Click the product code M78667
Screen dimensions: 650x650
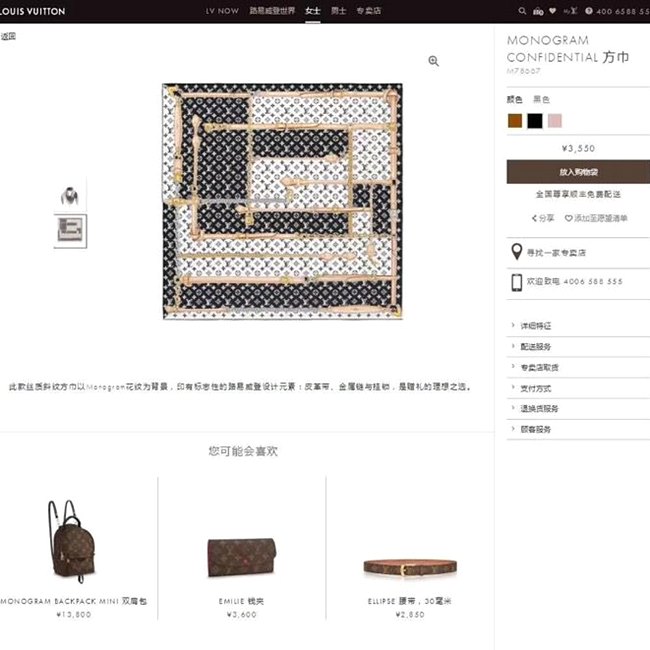[x=524, y=71]
